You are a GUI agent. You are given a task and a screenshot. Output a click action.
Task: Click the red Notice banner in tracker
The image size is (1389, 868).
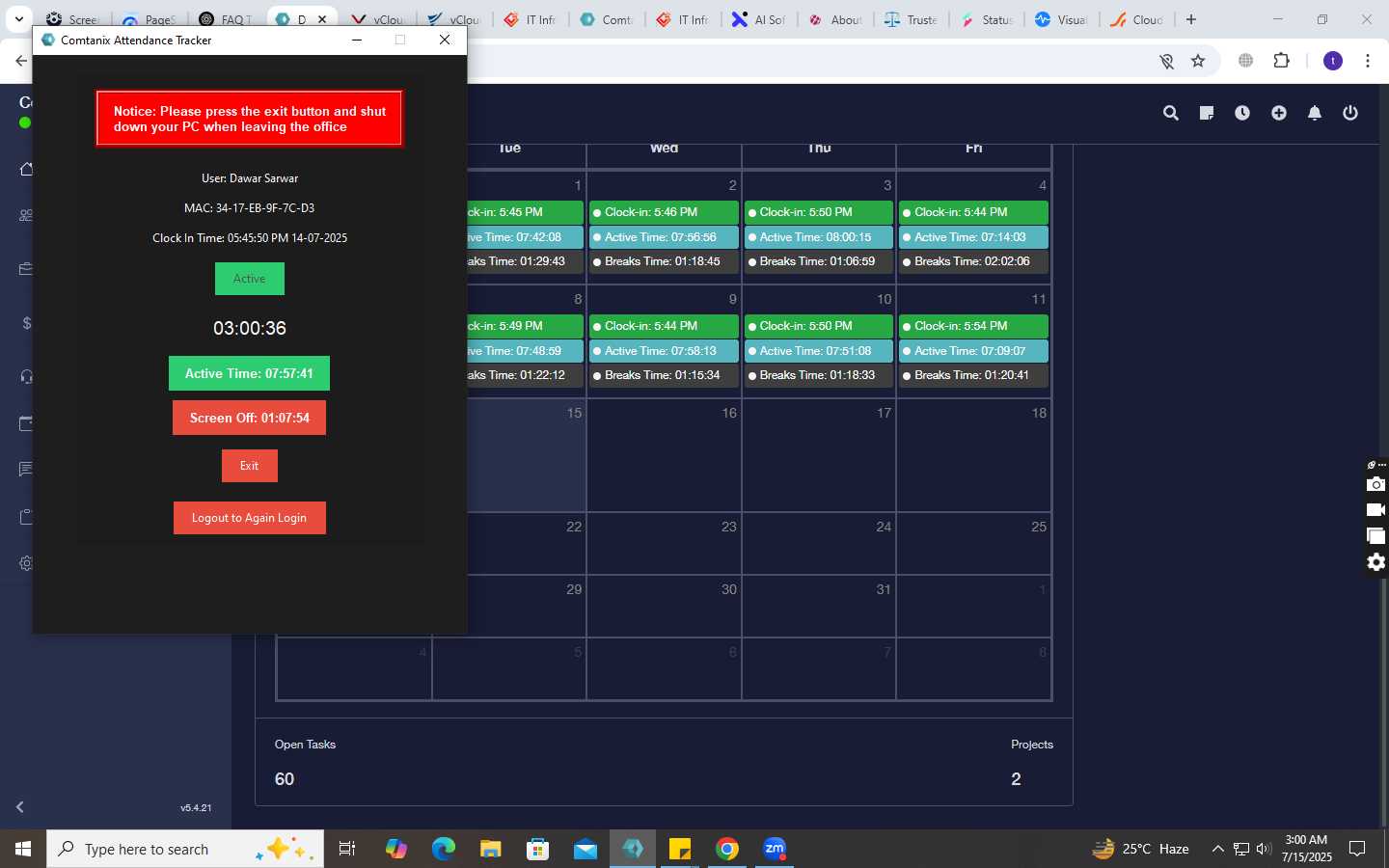(249, 119)
